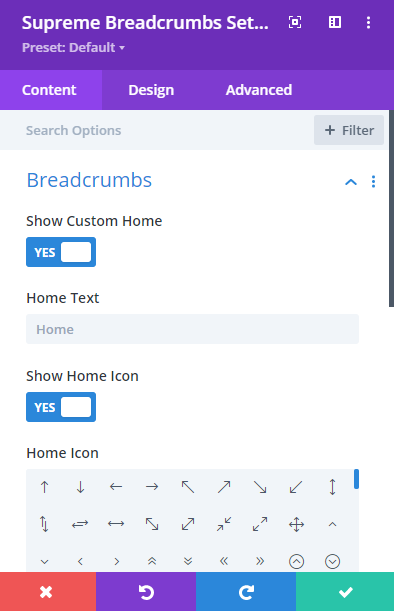The height and width of the screenshot is (611, 394).
Task: Toggle the Show Custom Home switch
Action: (x=61, y=252)
